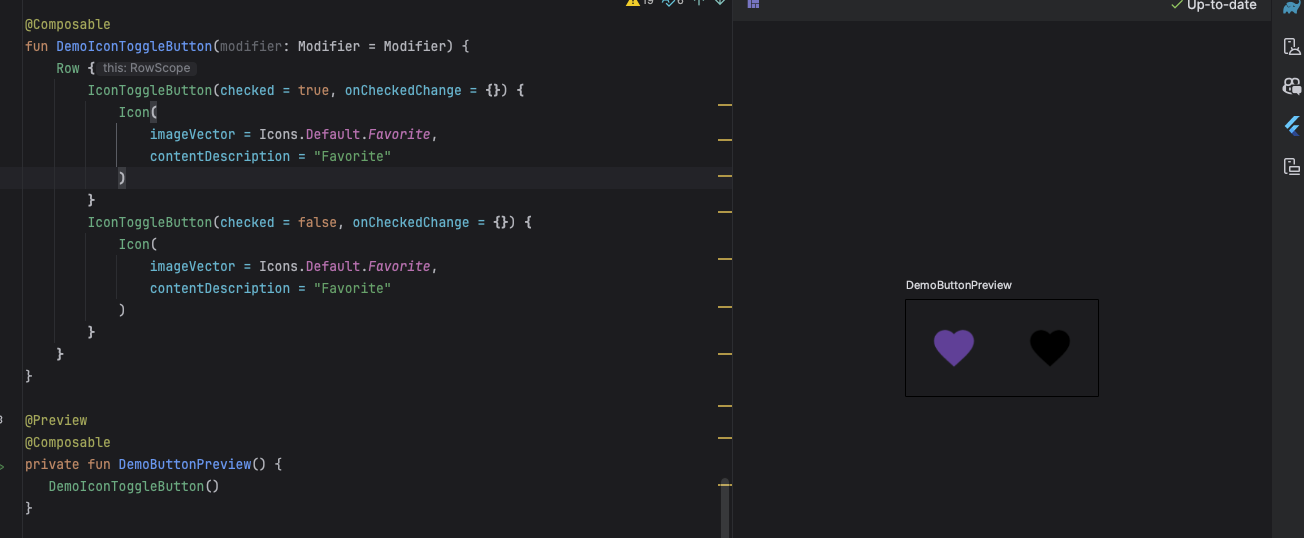Click the topmost yellow warning stripe marker
1304x538 pixels.
click(x=725, y=104)
